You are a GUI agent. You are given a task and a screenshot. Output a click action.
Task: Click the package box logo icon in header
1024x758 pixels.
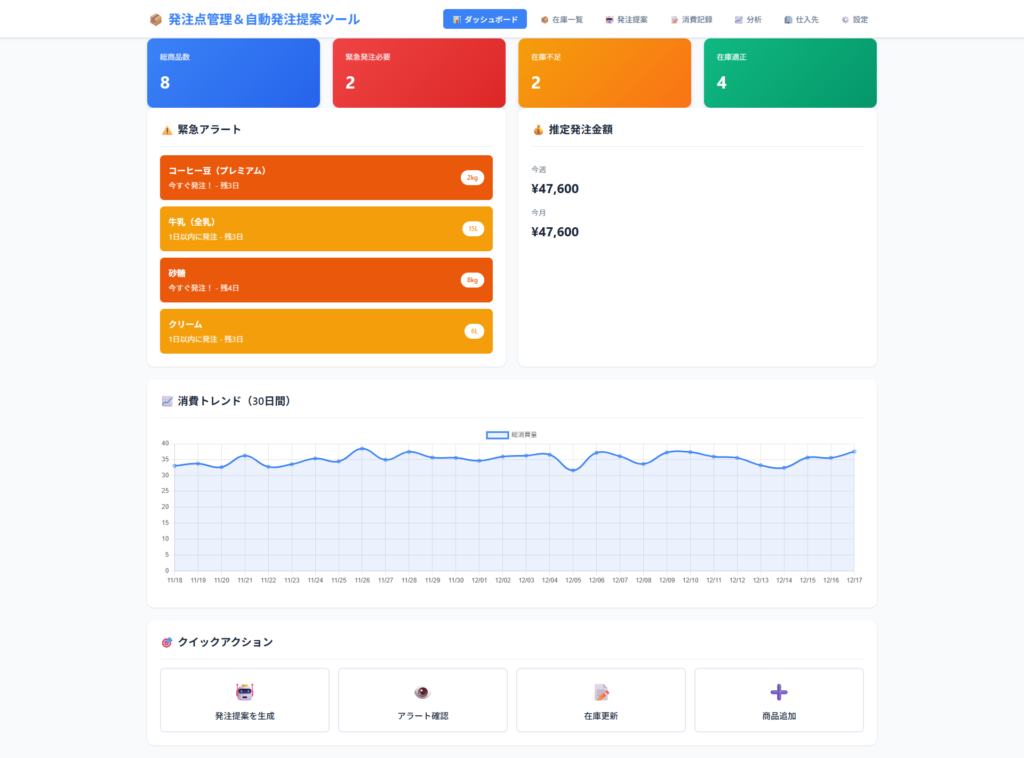155,19
